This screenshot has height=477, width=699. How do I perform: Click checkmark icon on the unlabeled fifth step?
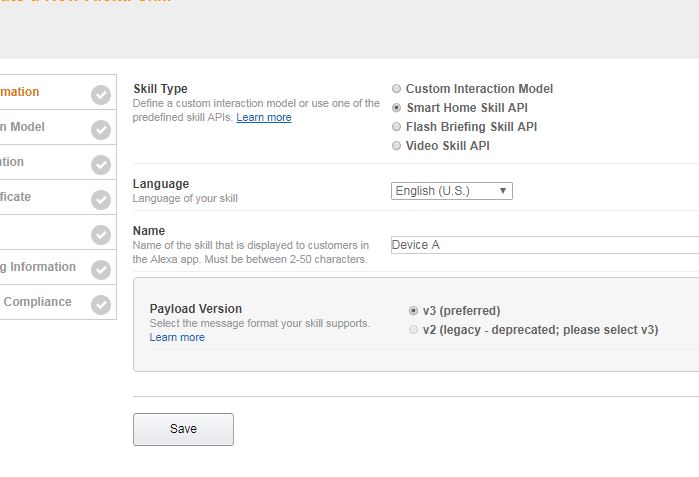pyautogui.click(x=101, y=235)
